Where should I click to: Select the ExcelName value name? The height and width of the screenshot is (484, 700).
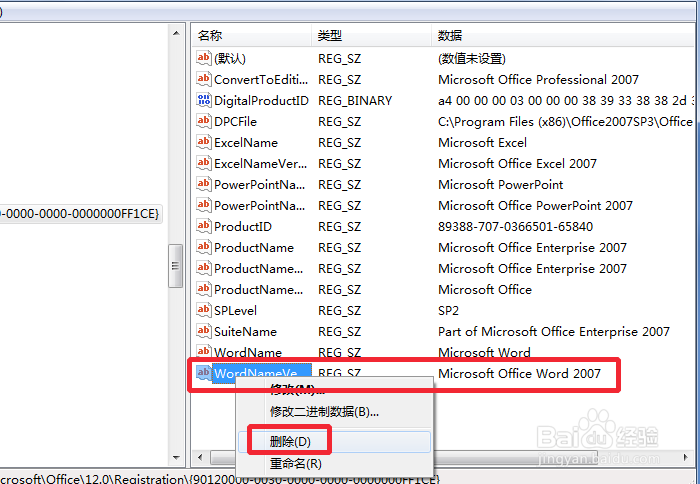point(246,142)
